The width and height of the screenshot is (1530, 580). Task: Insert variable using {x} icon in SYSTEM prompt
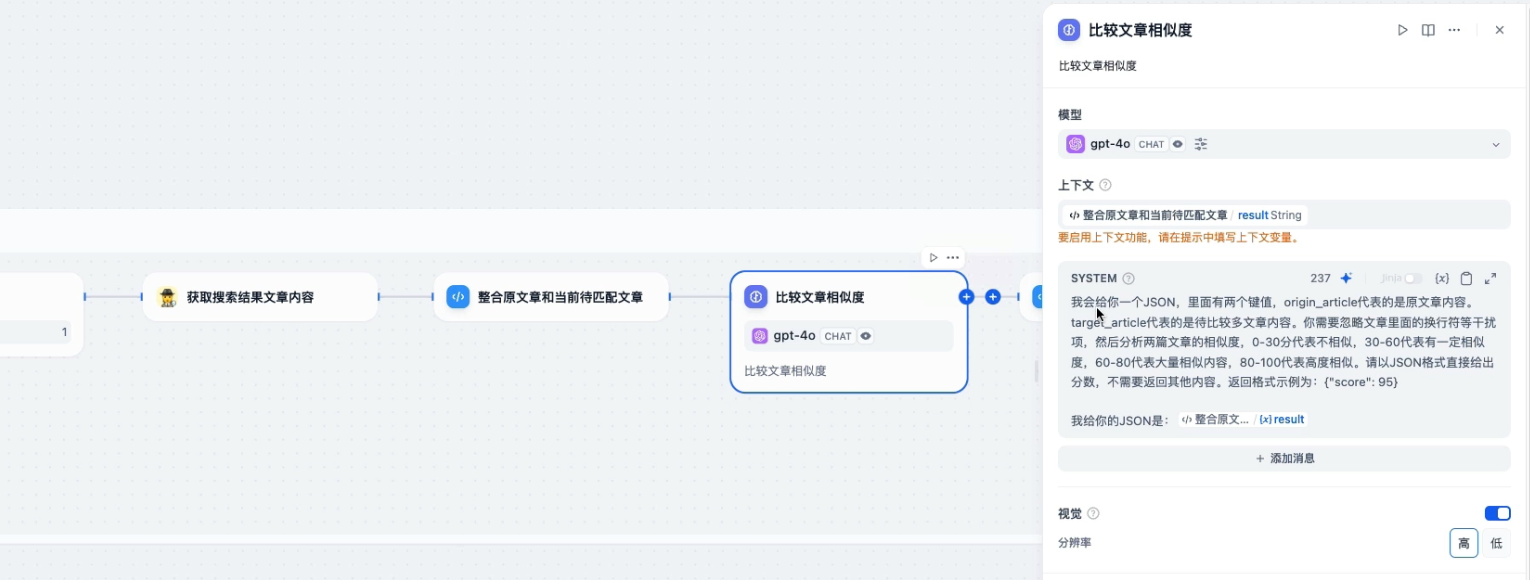pos(1441,278)
